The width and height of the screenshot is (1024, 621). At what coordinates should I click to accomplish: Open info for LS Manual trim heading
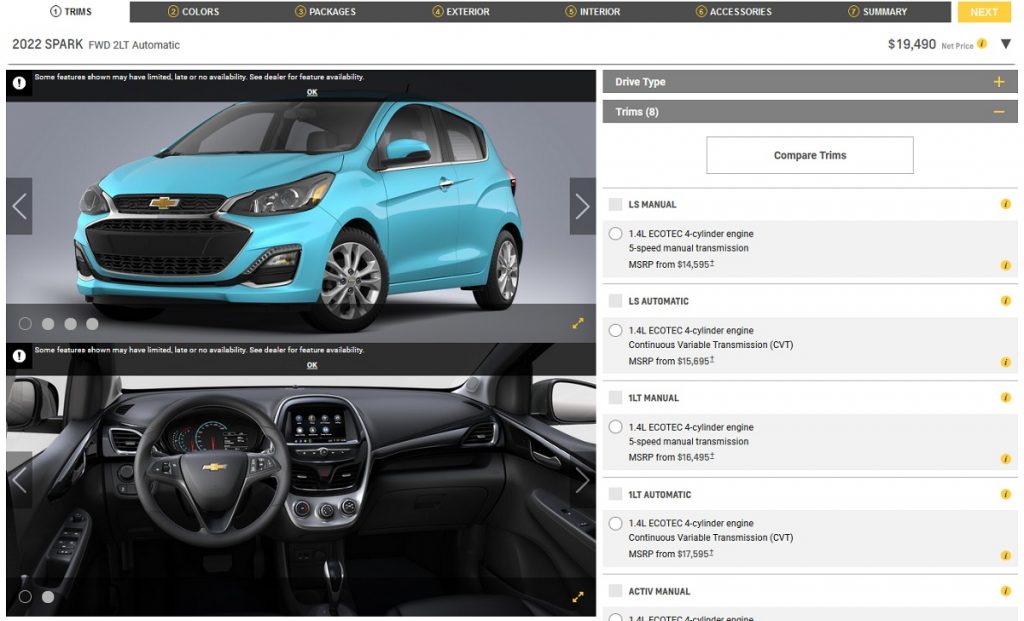pos(1006,204)
